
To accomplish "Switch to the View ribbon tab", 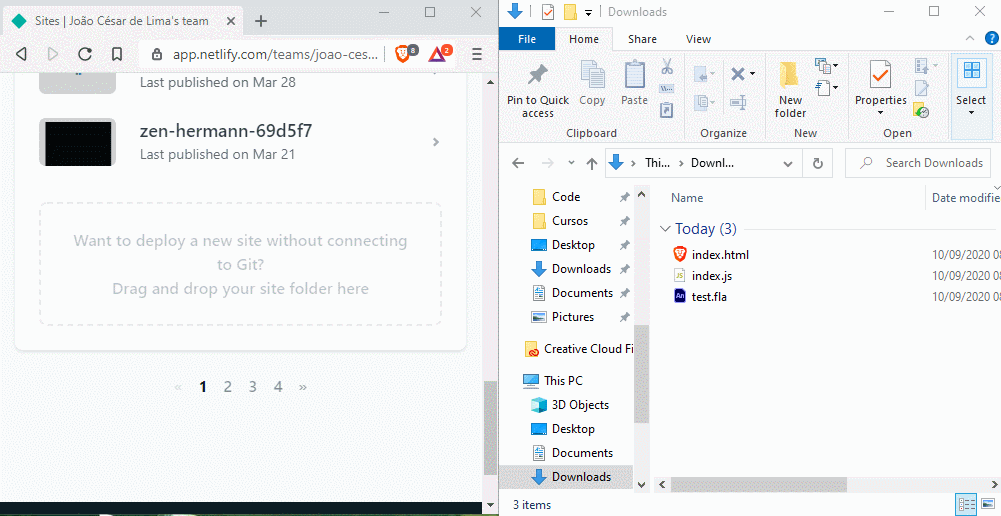I will coord(698,39).
